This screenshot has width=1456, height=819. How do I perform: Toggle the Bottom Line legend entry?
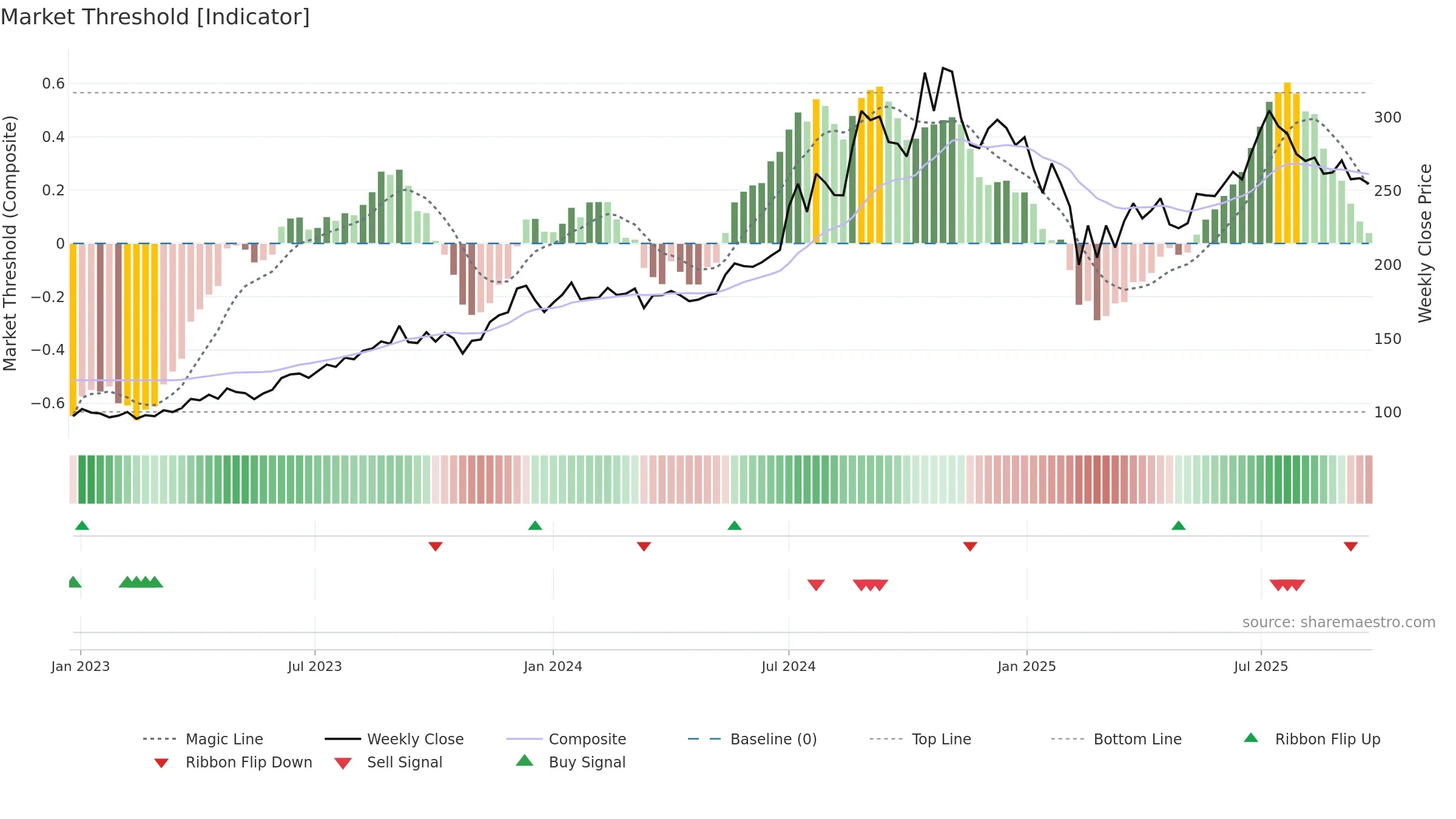pos(1116,739)
